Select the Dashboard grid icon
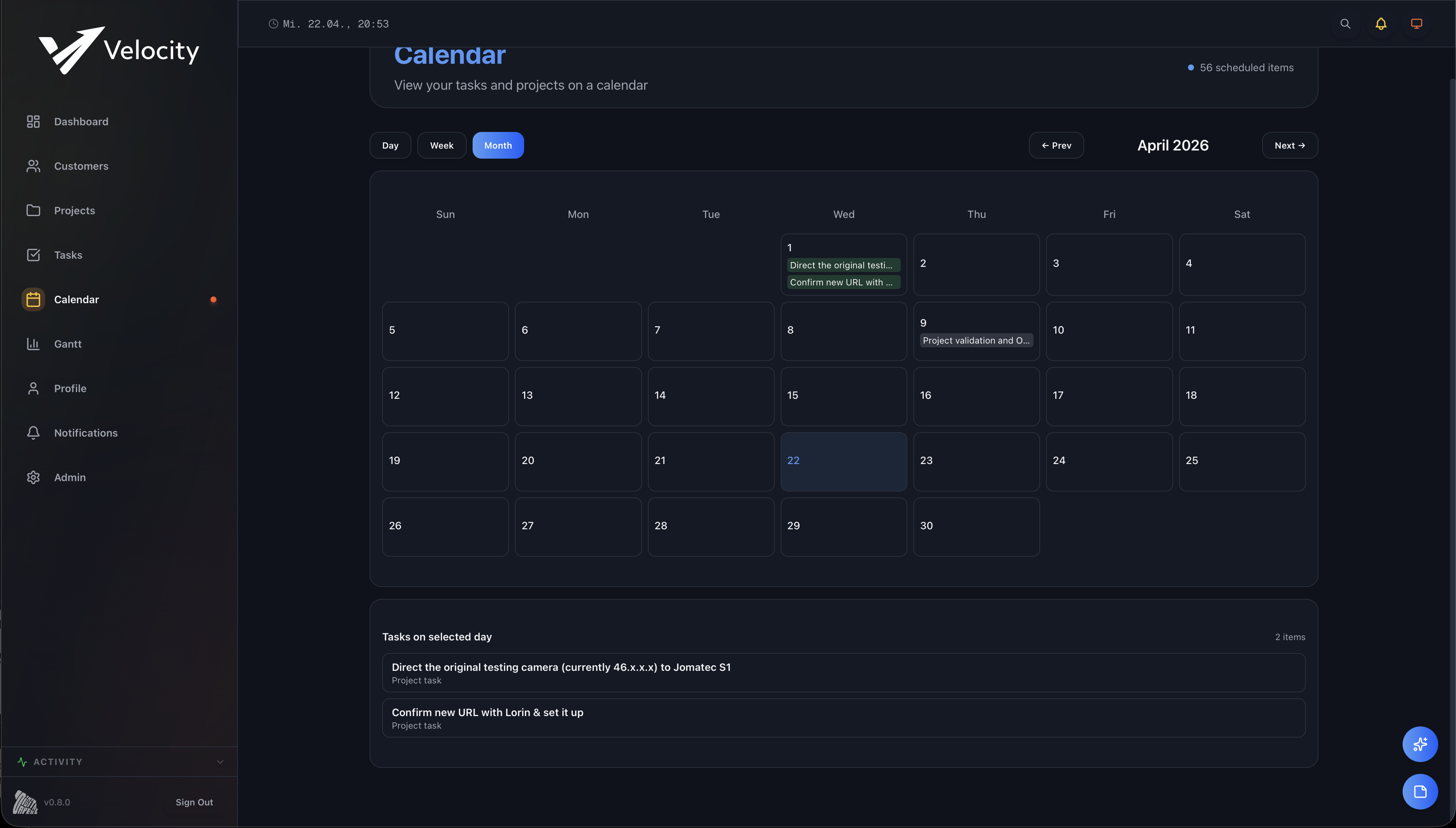 (33, 121)
